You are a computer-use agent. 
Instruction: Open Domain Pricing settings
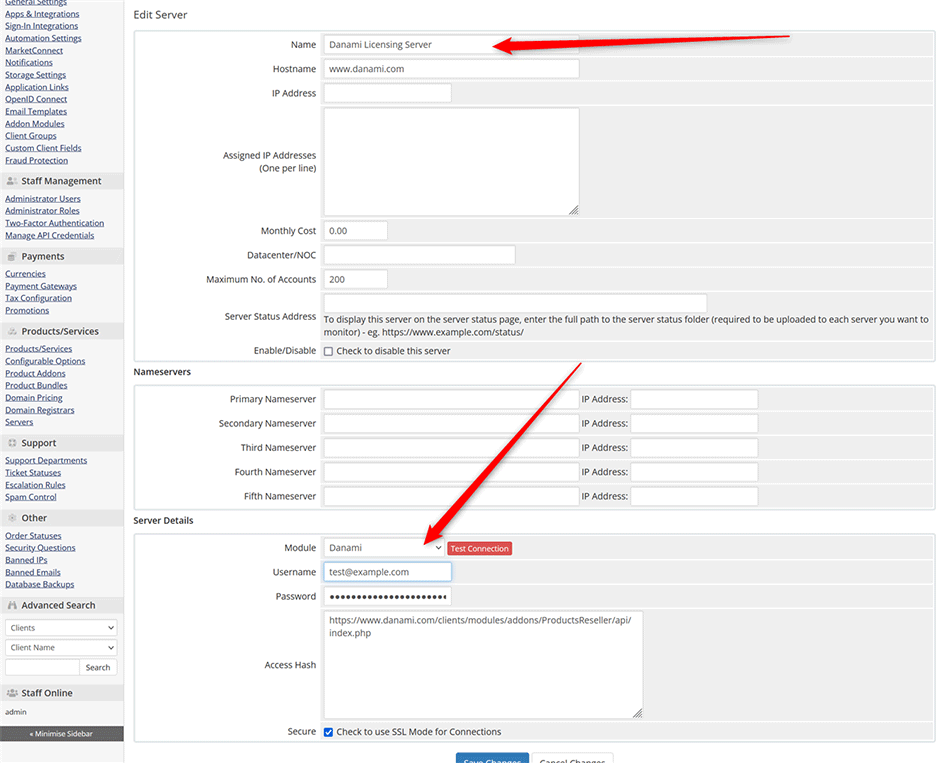point(34,397)
